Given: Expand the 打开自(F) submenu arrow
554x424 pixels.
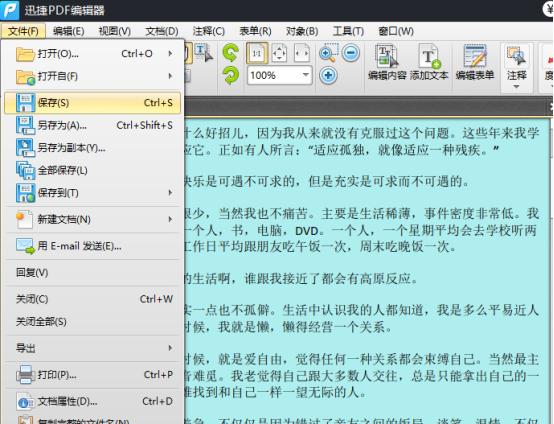Looking at the screenshot, I should (170, 76).
